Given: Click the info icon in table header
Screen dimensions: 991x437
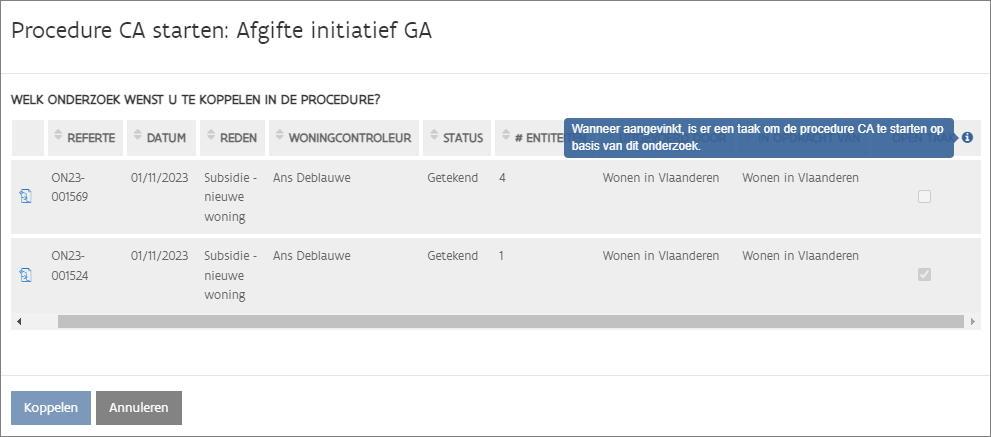Looking at the screenshot, I should click(x=967, y=138).
